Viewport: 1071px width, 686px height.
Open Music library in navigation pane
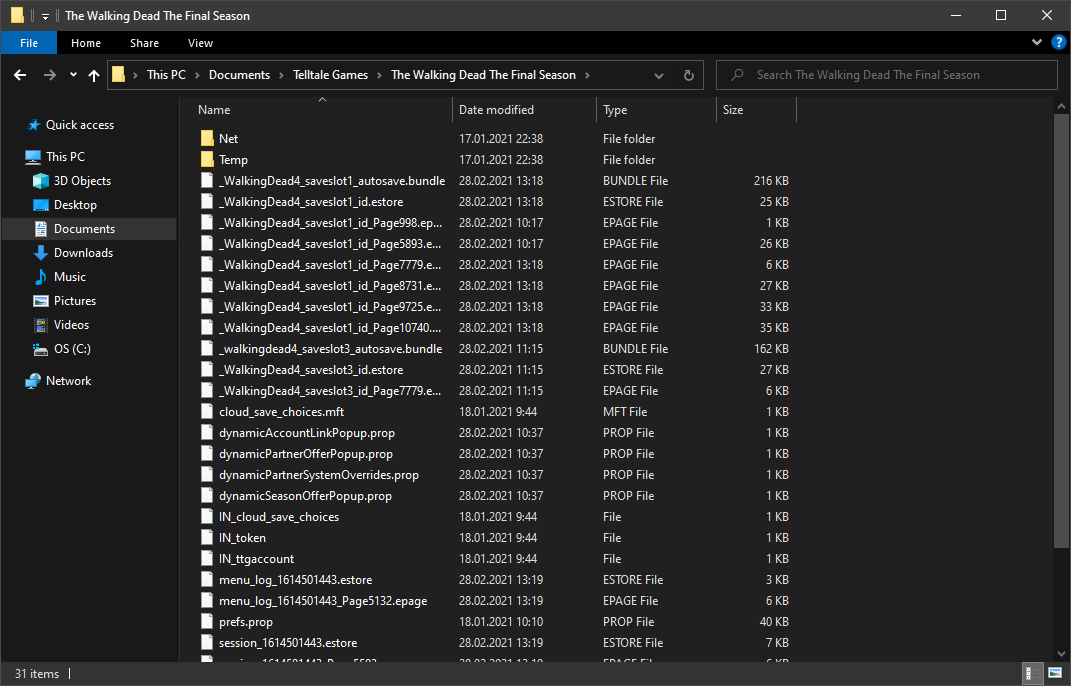(x=69, y=277)
